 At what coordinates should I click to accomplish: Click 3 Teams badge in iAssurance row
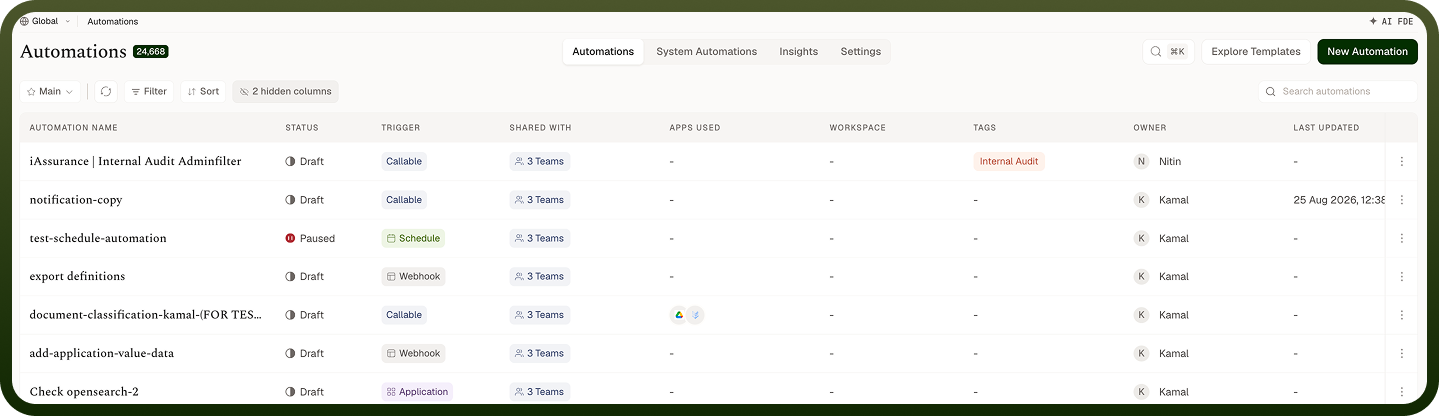coord(539,161)
